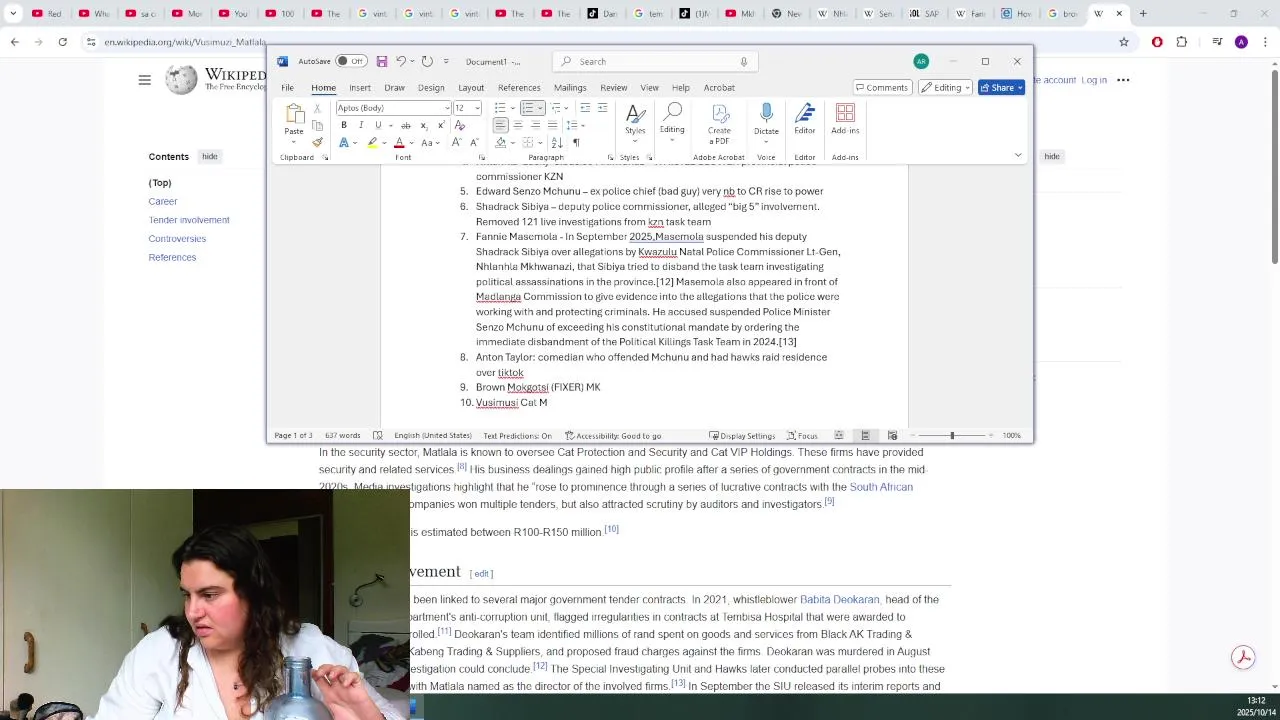
Task: Switch to the Insert tab
Action: tap(360, 87)
